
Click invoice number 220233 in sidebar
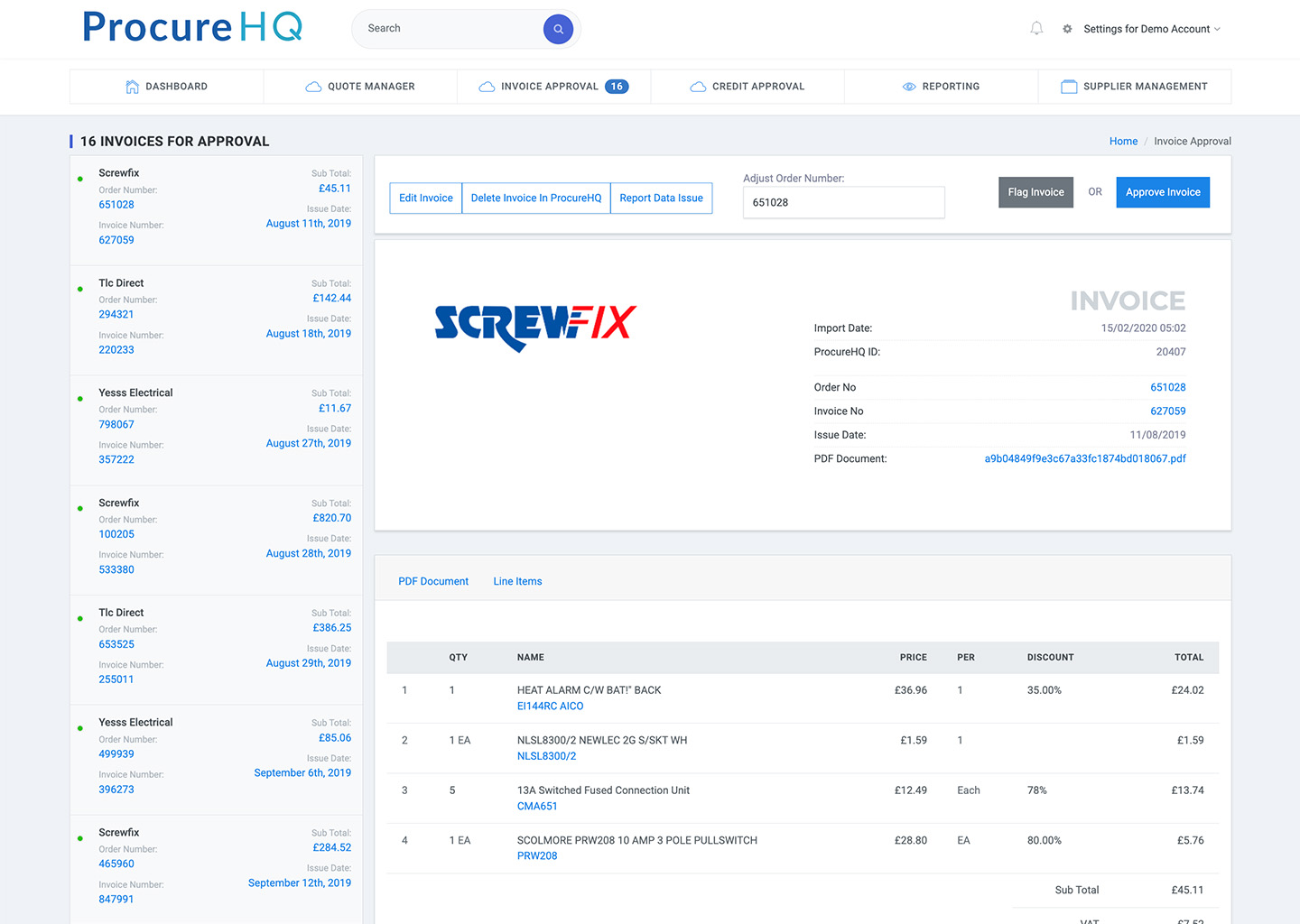click(x=116, y=350)
